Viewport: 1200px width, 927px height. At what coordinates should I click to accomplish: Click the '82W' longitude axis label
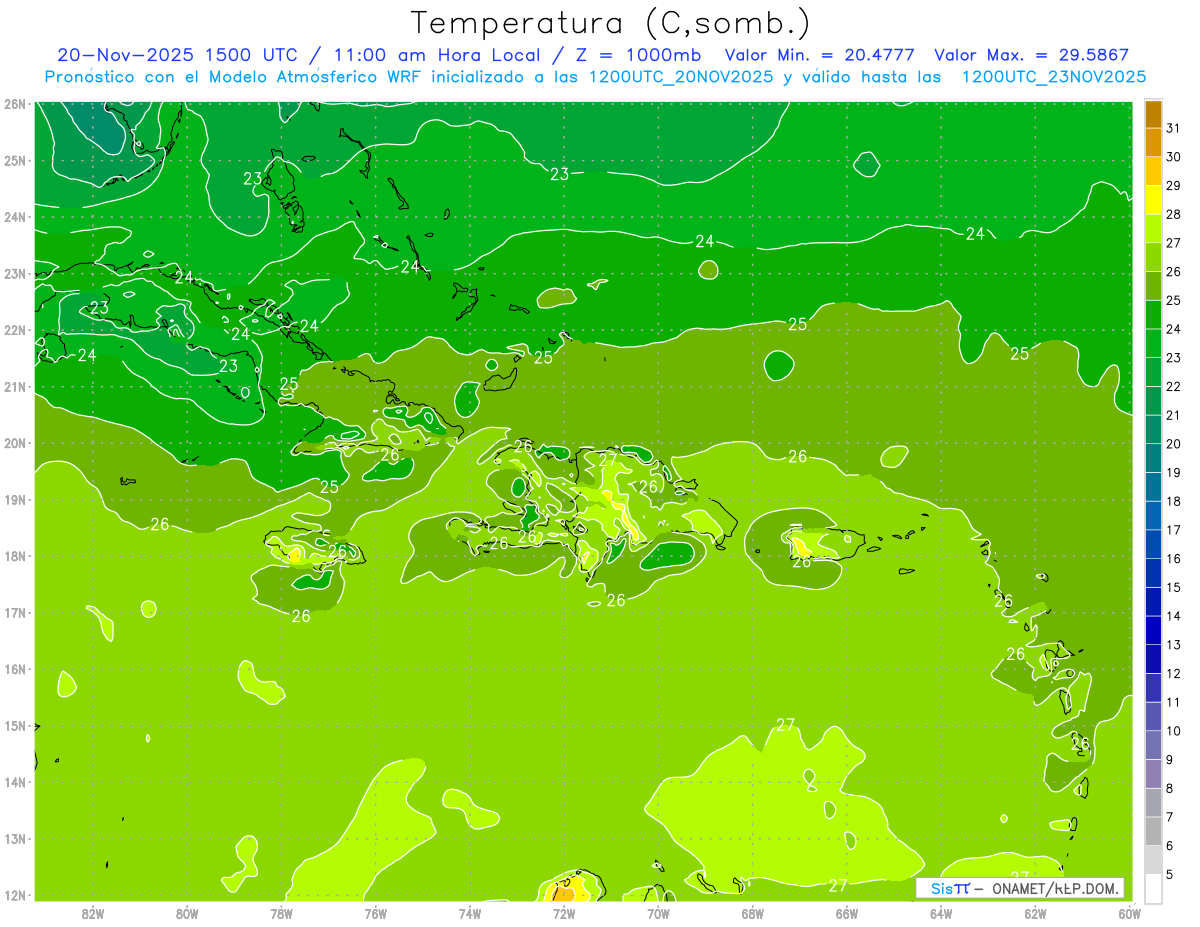click(x=93, y=913)
